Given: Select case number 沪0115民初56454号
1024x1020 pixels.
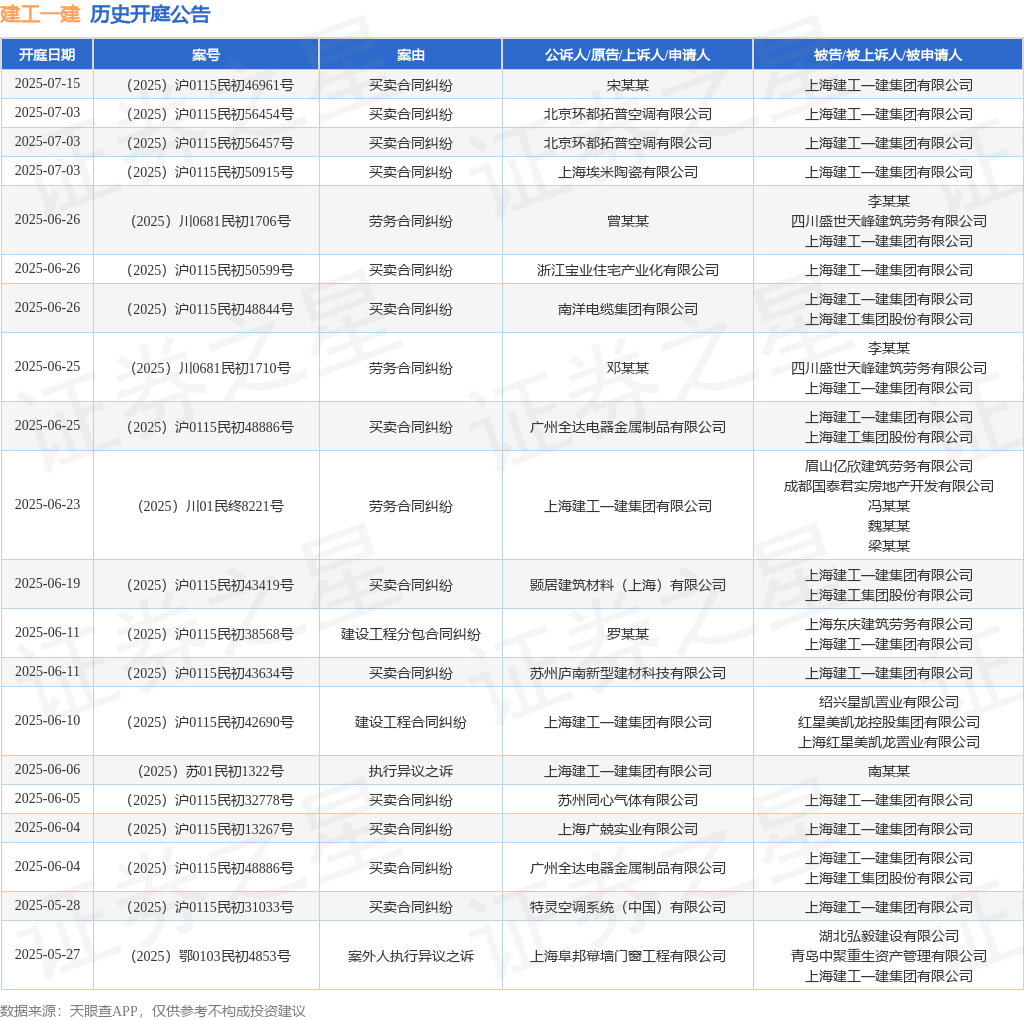Looking at the screenshot, I should [x=210, y=114].
